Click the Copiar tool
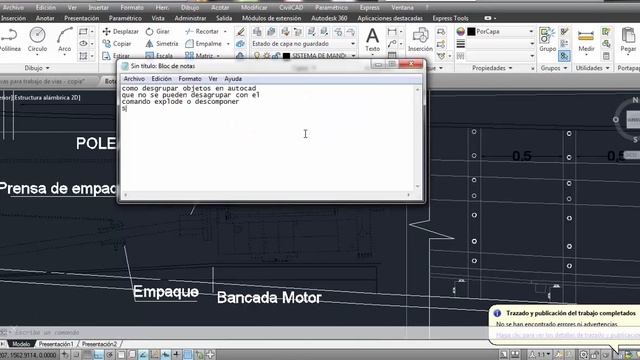Viewport: 640px width, 360px height. [117, 44]
